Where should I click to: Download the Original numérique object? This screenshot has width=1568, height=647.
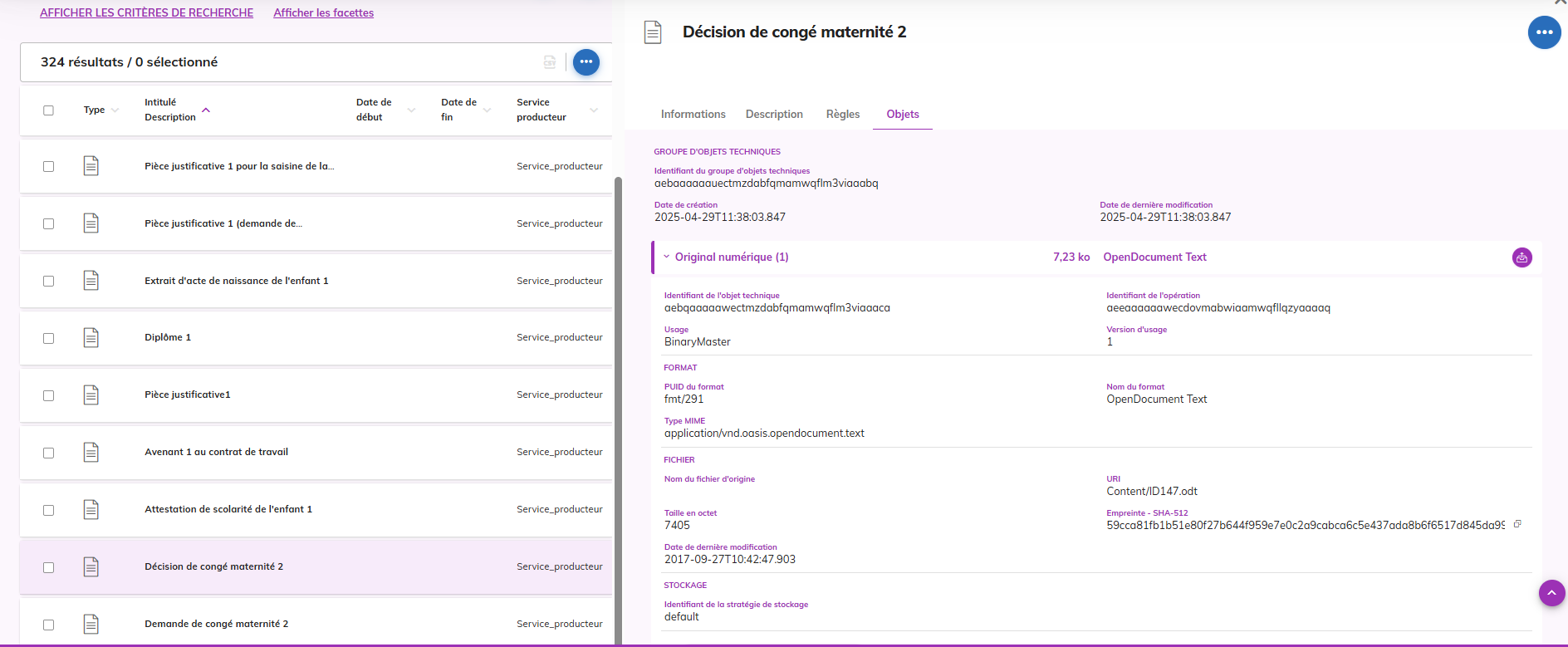(1521, 257)
